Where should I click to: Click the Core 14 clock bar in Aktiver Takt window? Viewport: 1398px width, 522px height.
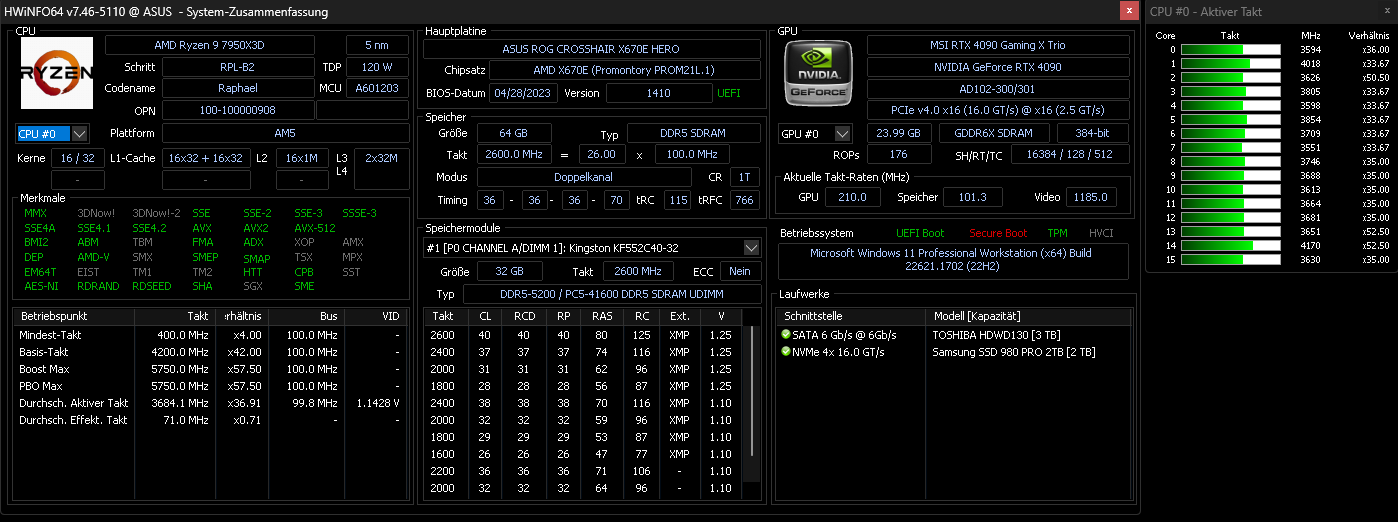point(1231,245)
